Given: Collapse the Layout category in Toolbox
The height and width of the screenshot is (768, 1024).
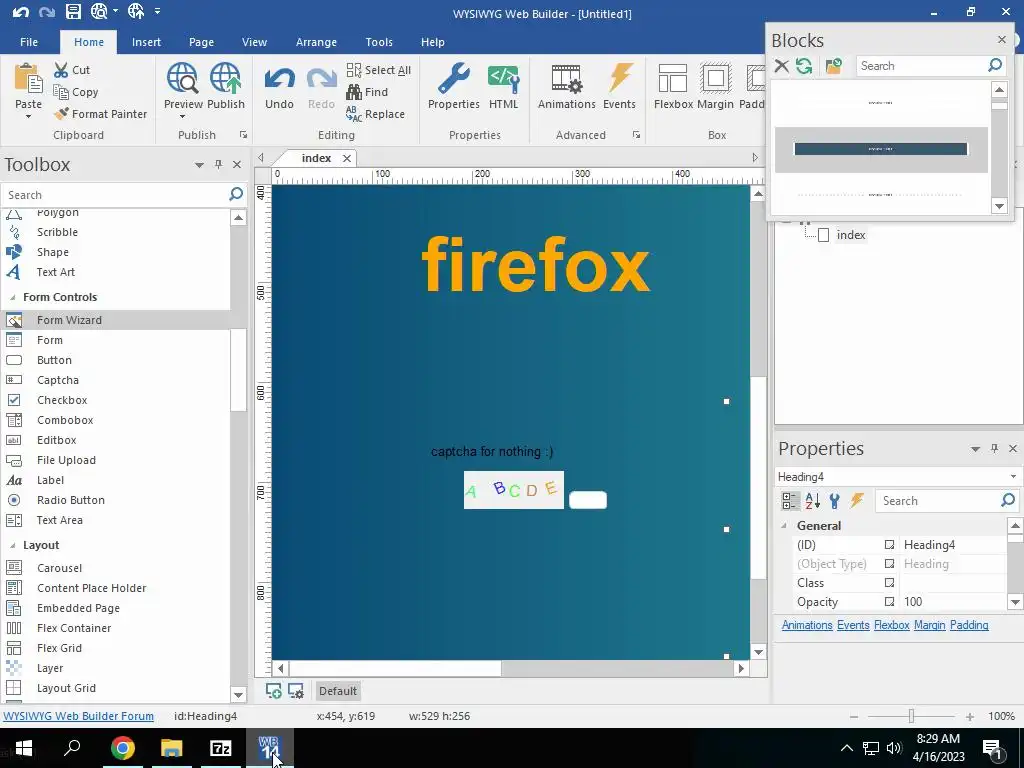Looking at the screenshot, I should 12,545.
